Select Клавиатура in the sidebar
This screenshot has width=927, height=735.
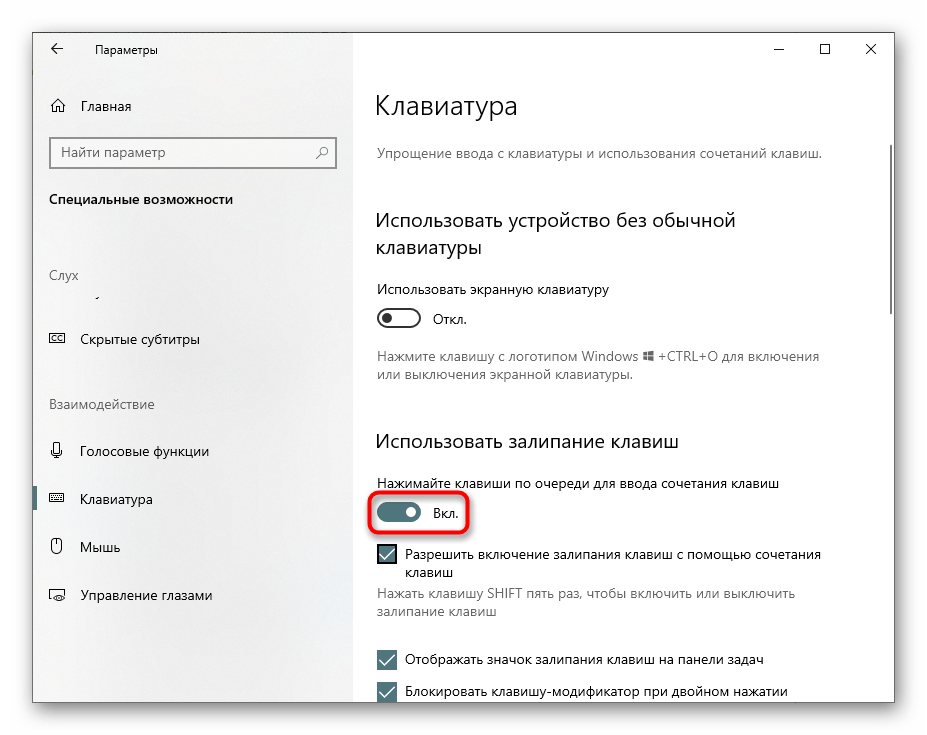(116, 499)
